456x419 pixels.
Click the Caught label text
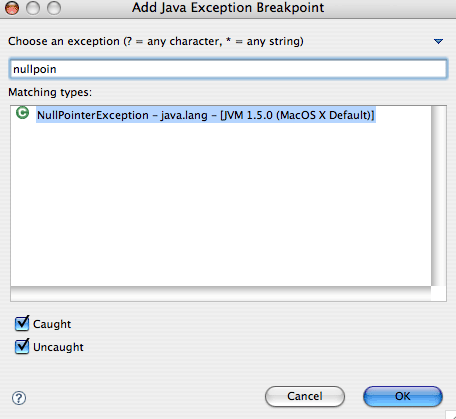coord(52,324)
